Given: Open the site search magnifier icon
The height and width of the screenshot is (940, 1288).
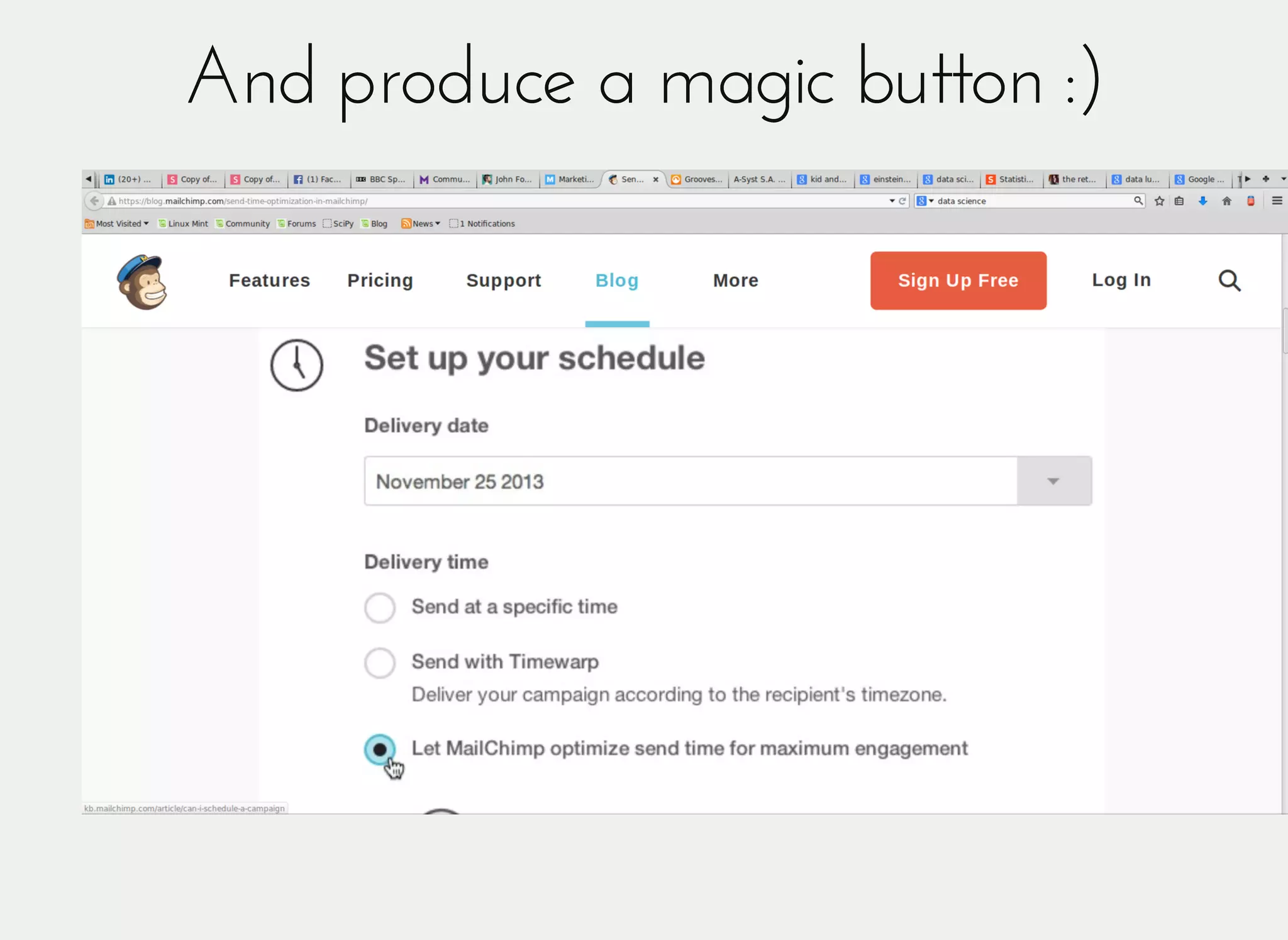Looking at the screenshot, I should (x=1230, y=281).
